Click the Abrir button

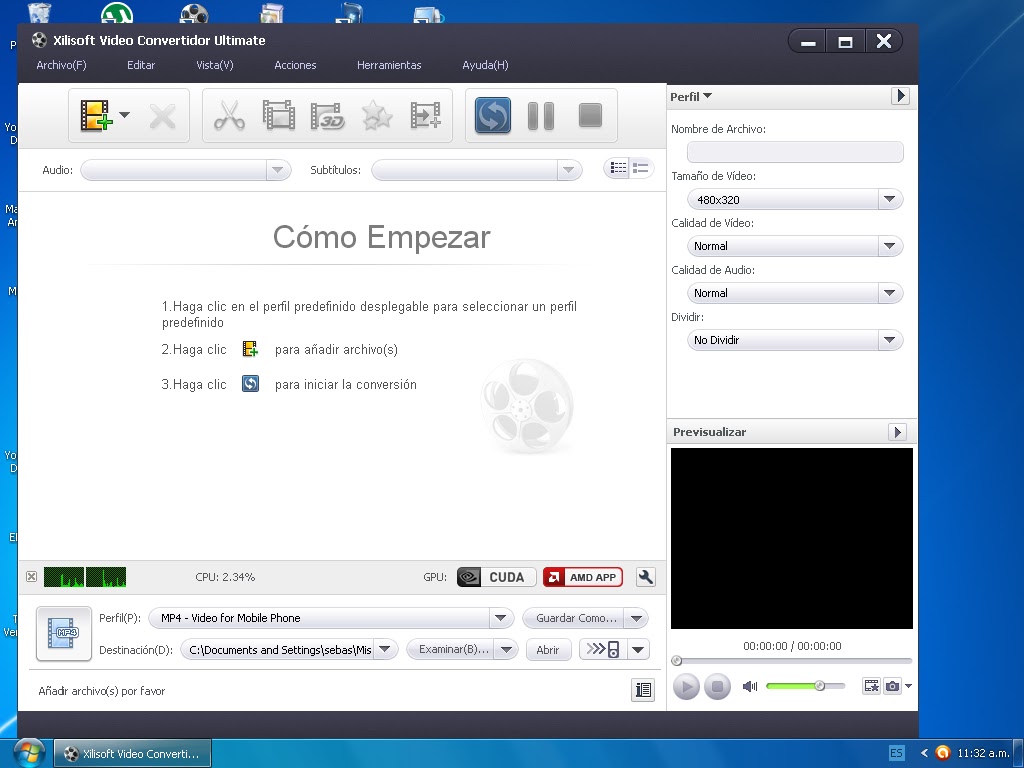click(x=548, y=650)
